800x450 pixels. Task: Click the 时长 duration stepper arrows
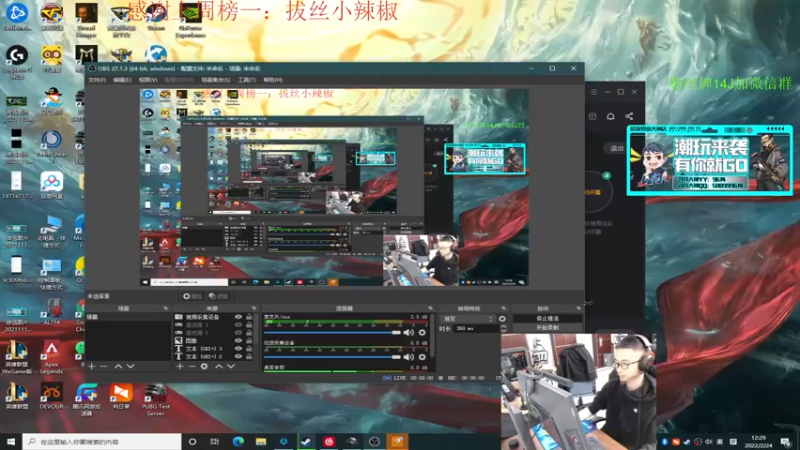pos(504,329)
